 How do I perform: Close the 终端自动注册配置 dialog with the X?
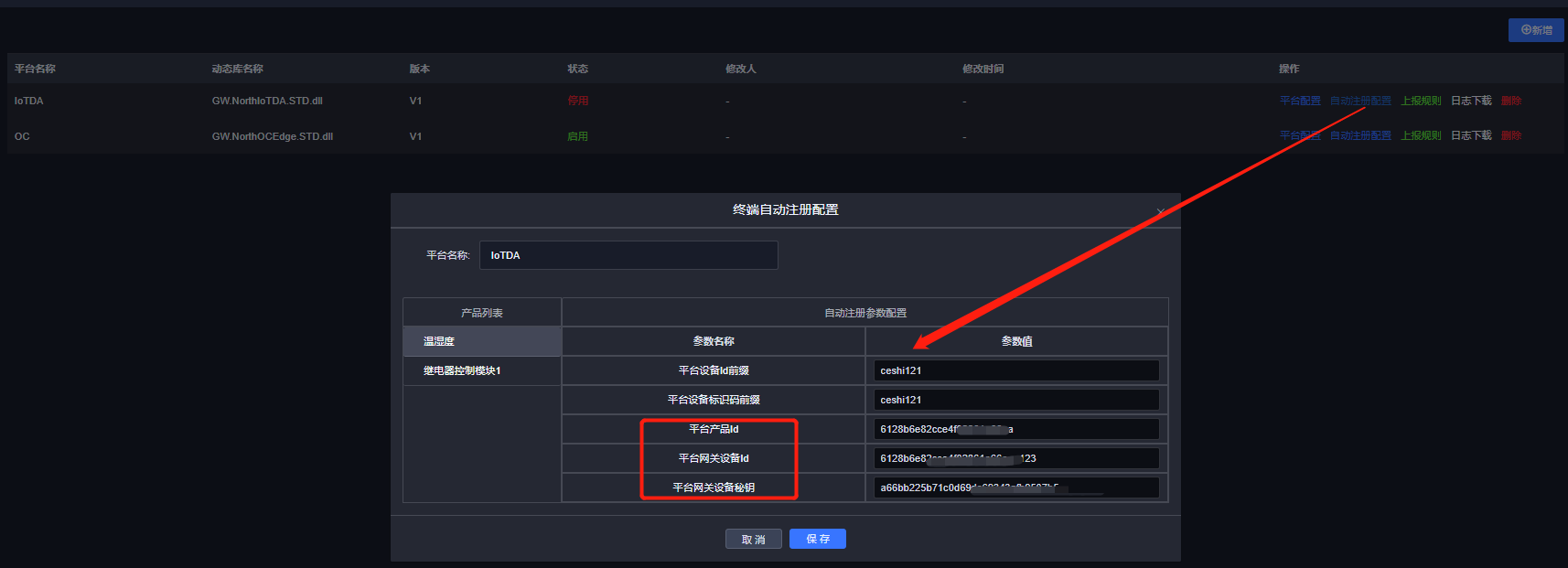point(1160,211)
